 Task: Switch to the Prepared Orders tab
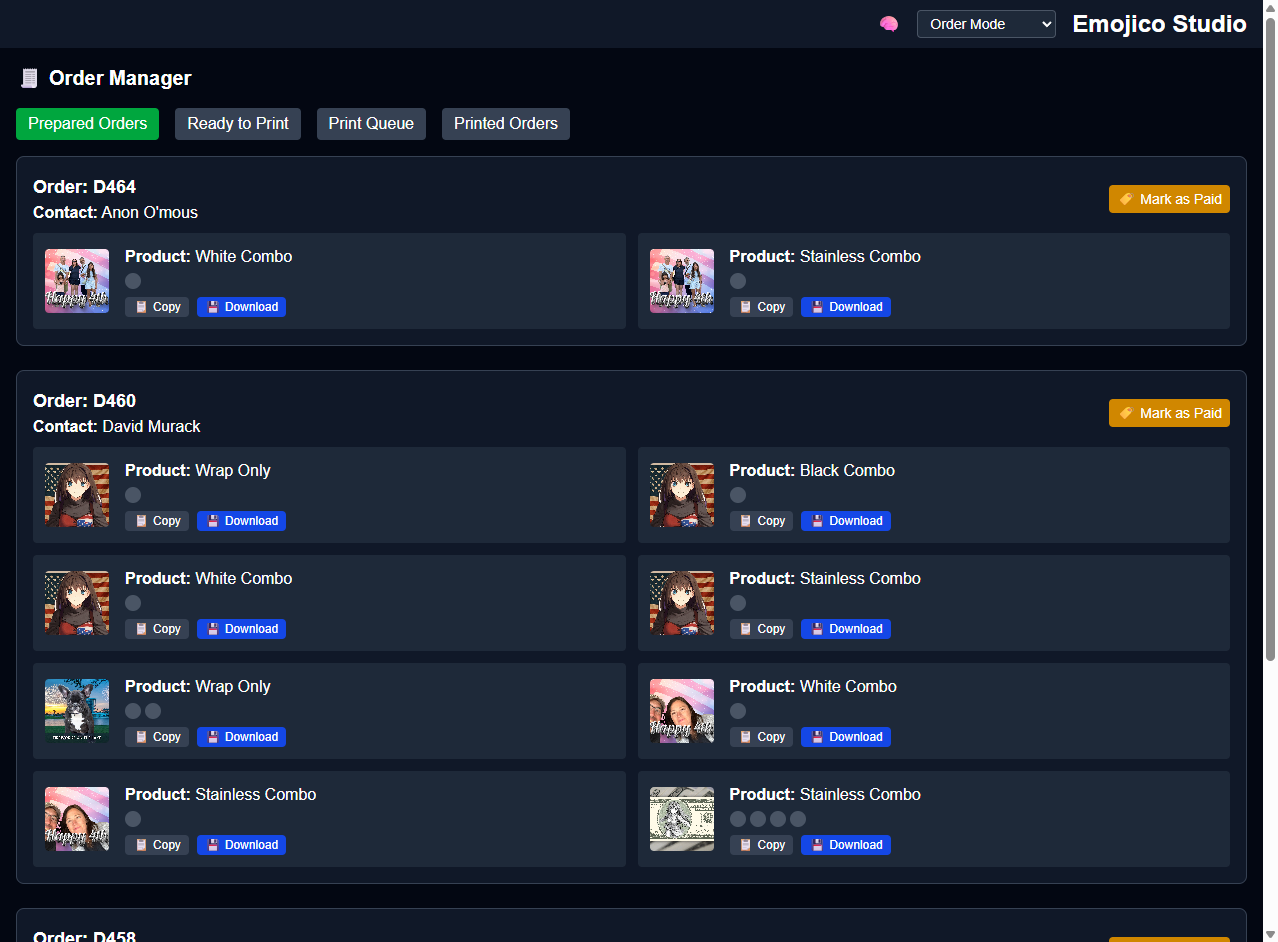(87, 124)
